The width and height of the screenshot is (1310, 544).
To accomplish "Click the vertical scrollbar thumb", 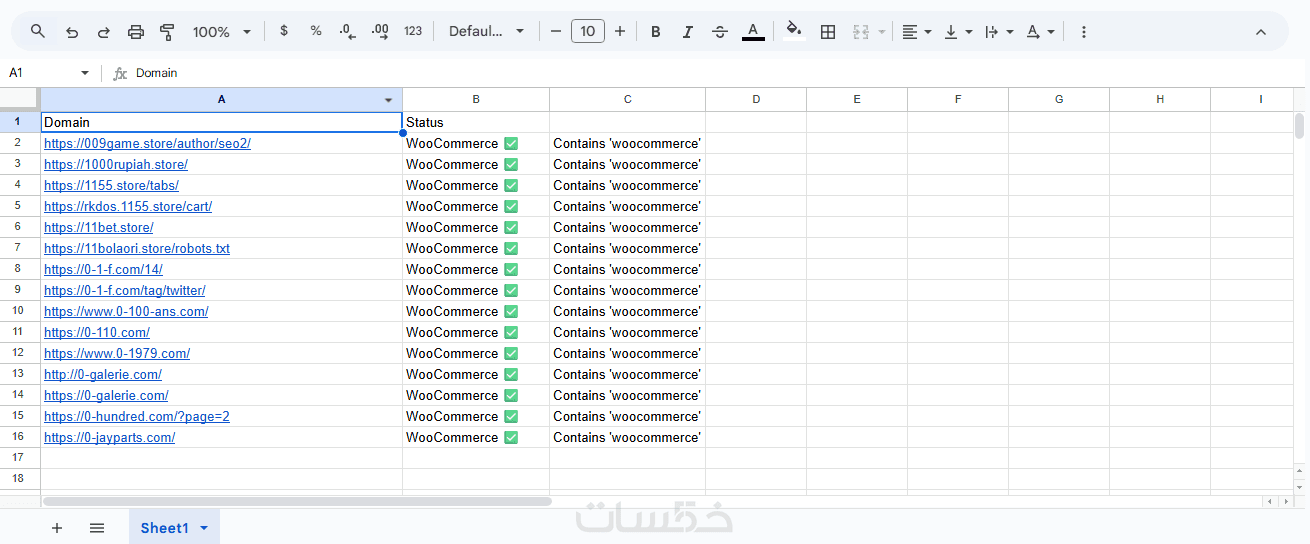I will click(x=1299, y=126).
